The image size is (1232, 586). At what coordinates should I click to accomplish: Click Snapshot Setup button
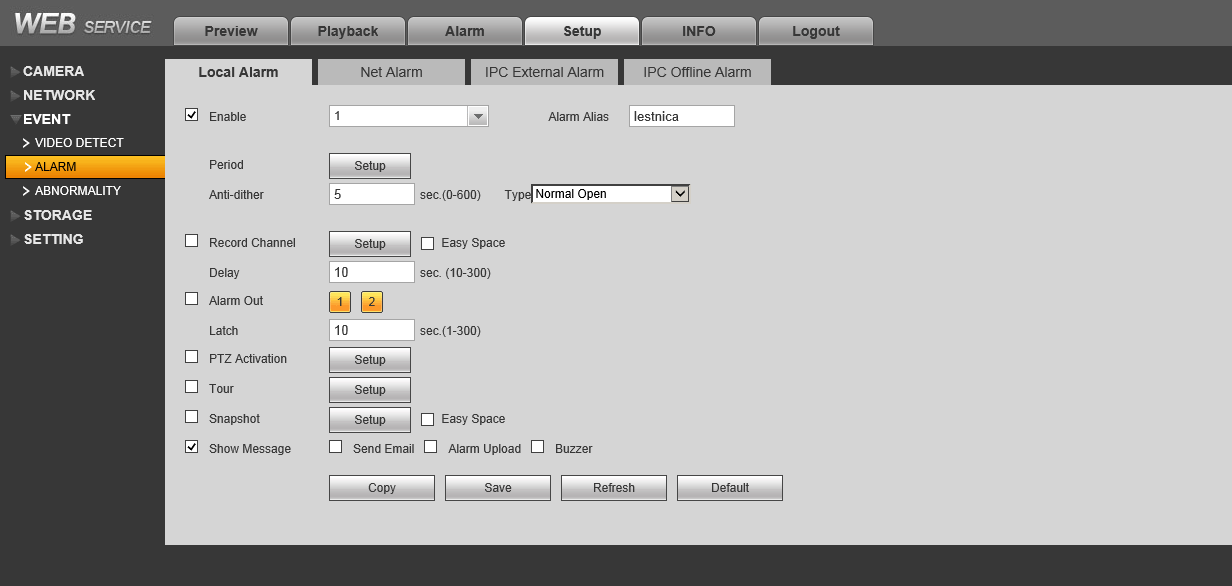pyautogui.click(x=370, y=420)
